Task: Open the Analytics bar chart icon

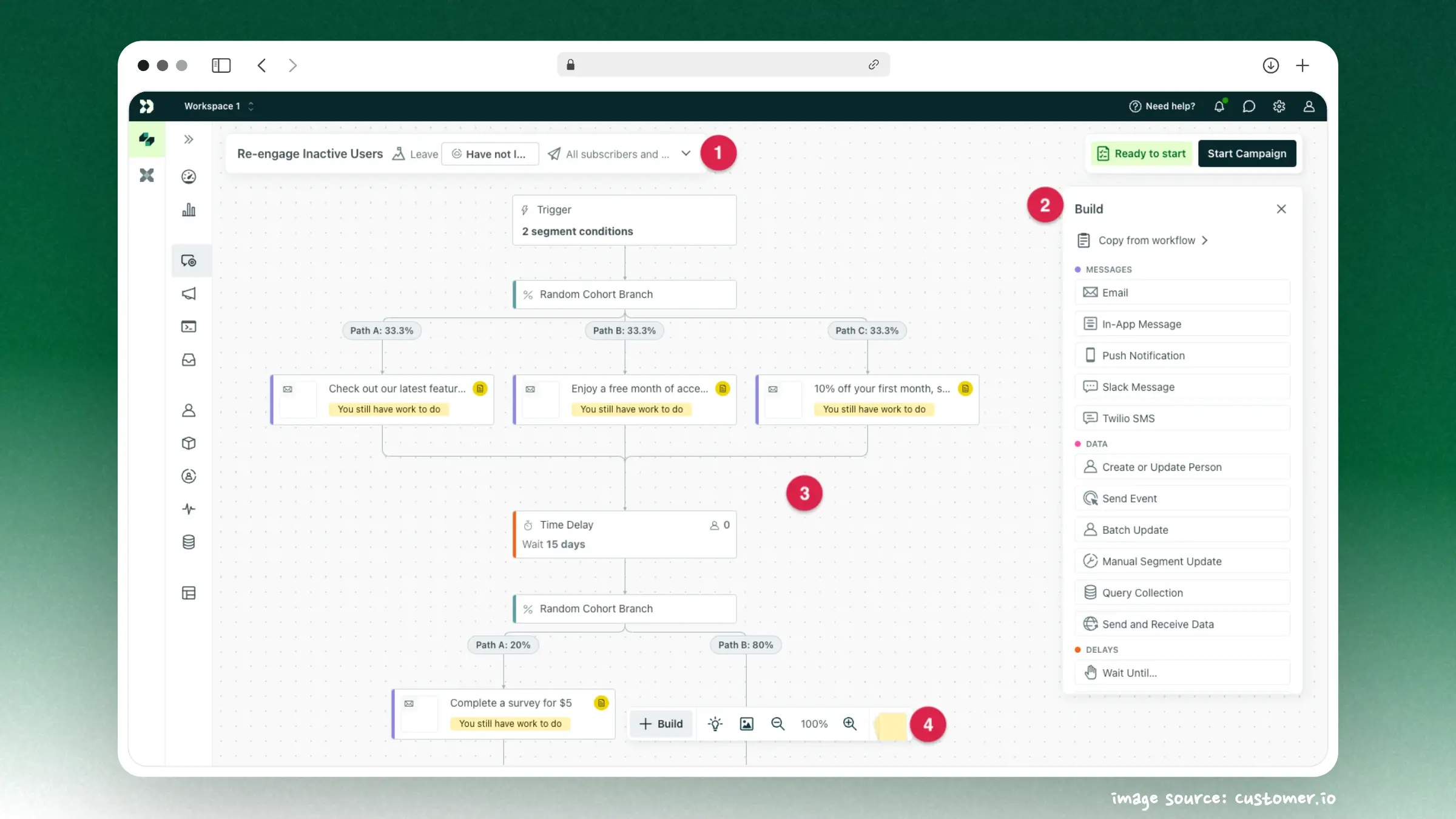Action: [x=189, y=209]
